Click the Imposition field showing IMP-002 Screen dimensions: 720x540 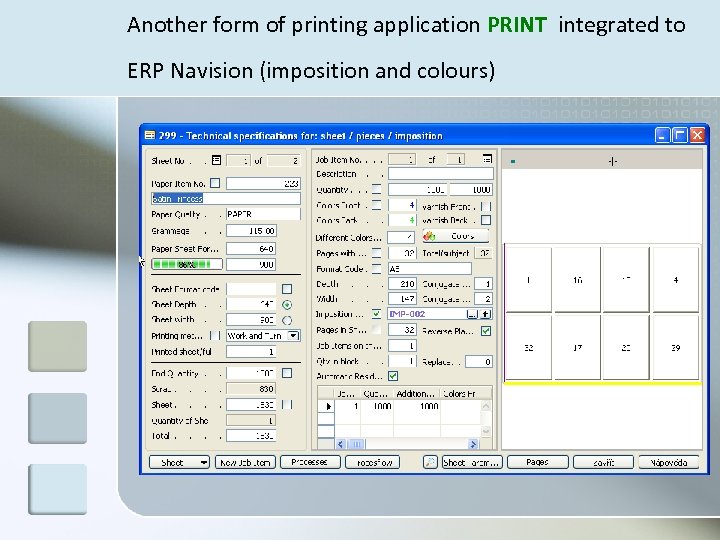coord(427,314)
